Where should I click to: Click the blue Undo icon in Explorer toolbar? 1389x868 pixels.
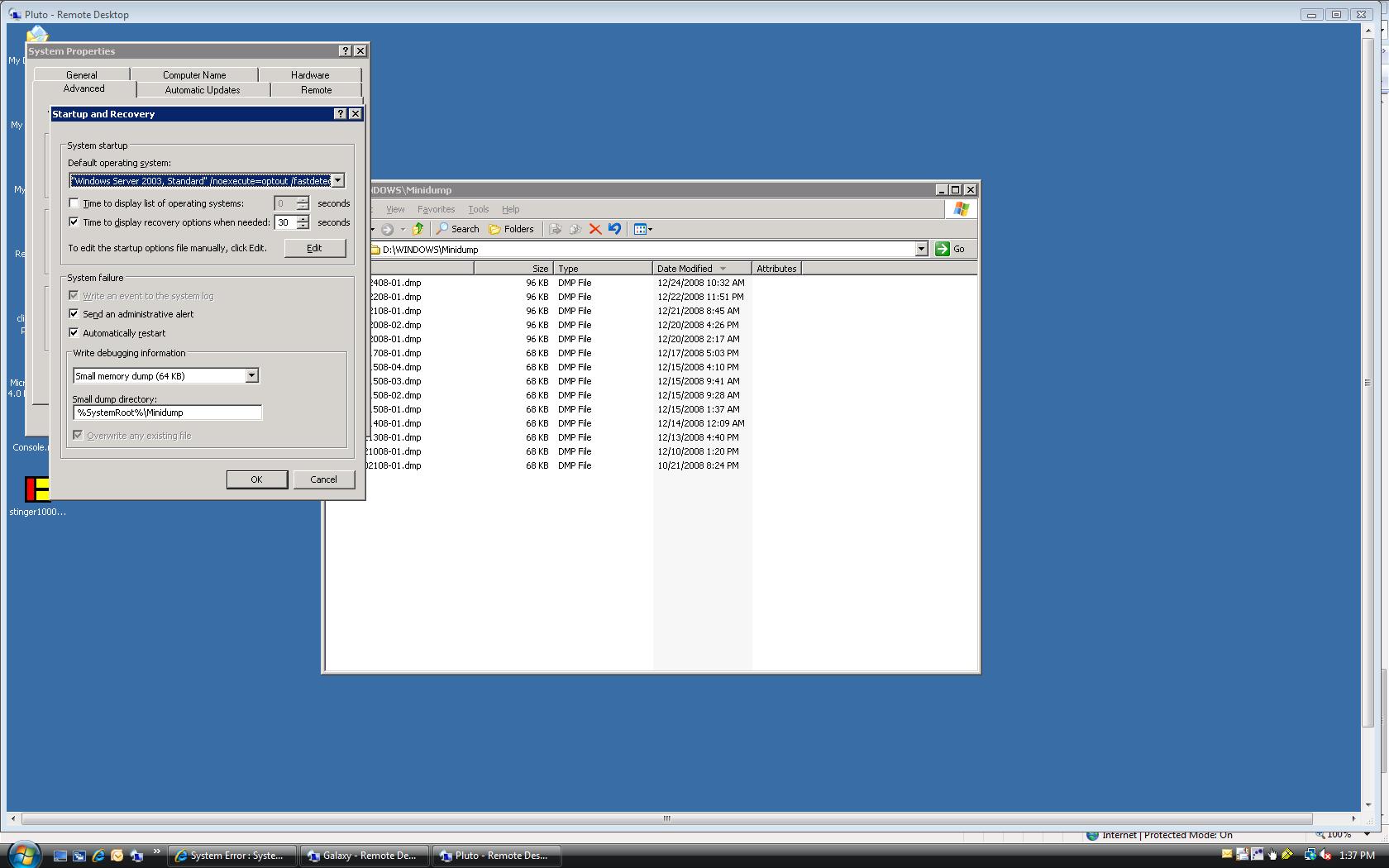(614, 229)
